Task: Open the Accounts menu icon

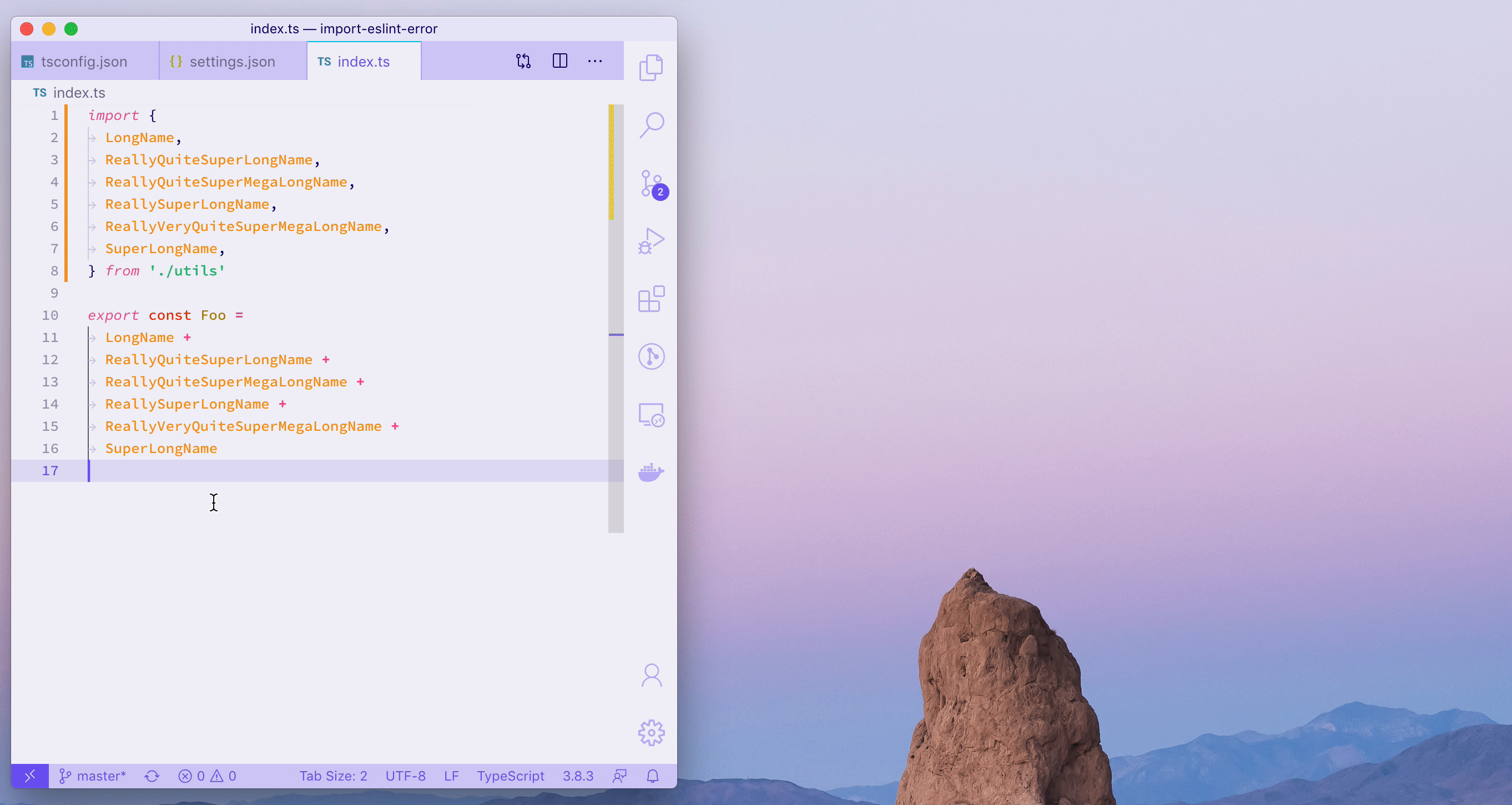Action: coord(651,675)
